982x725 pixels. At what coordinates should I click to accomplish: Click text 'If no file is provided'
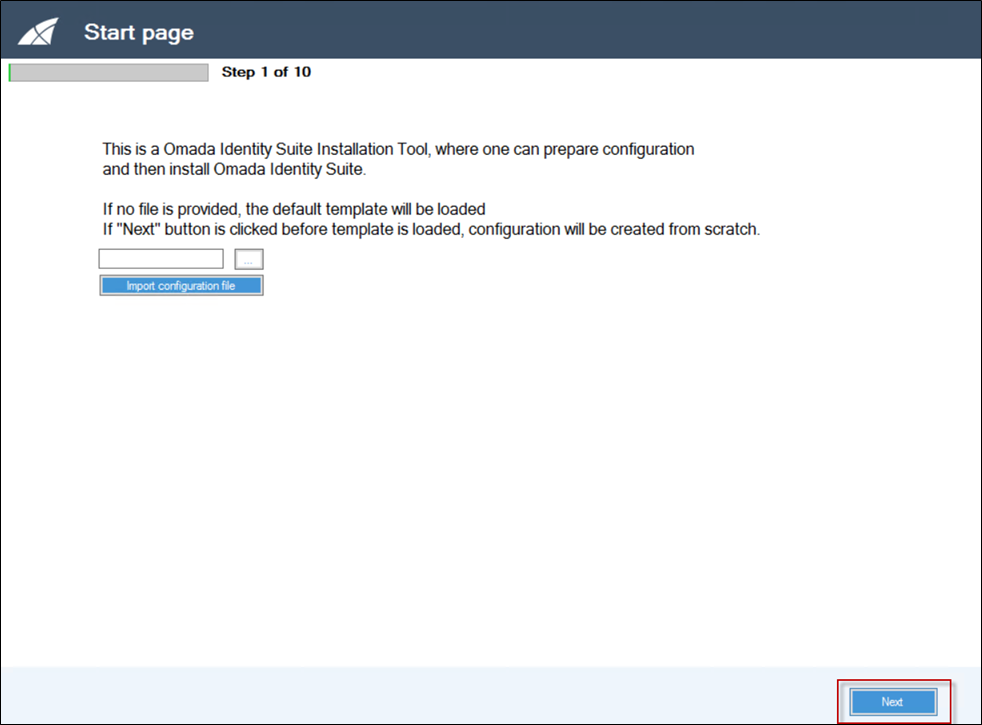(171, 209)
